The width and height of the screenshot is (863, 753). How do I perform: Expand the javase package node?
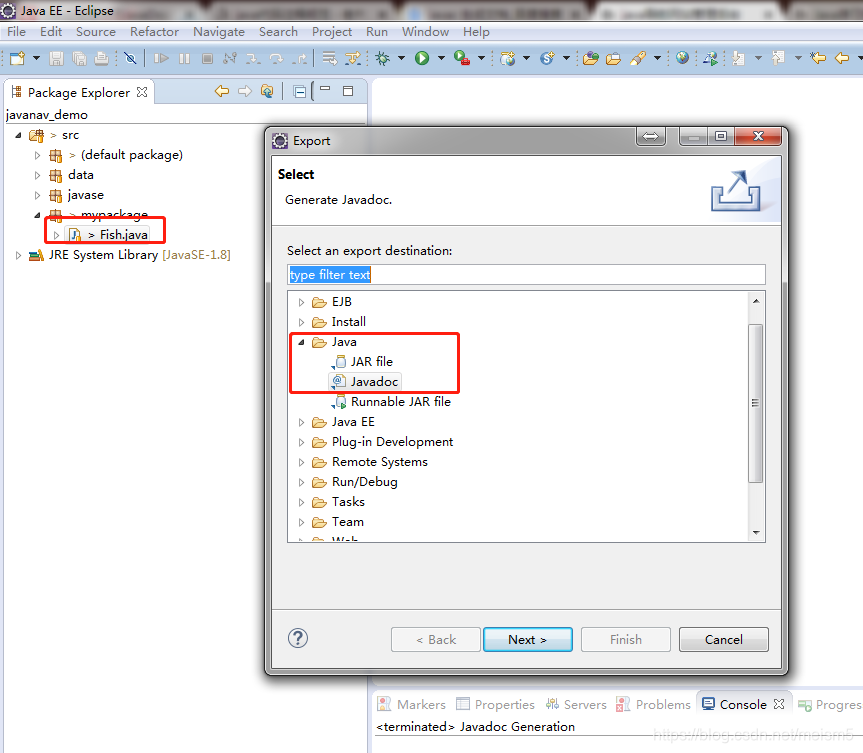pos(37,195)
